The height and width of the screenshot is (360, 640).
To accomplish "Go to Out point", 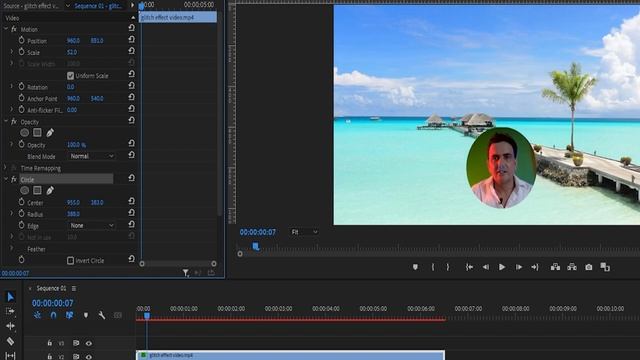I will pyautogui.click(x=535, y=267).
